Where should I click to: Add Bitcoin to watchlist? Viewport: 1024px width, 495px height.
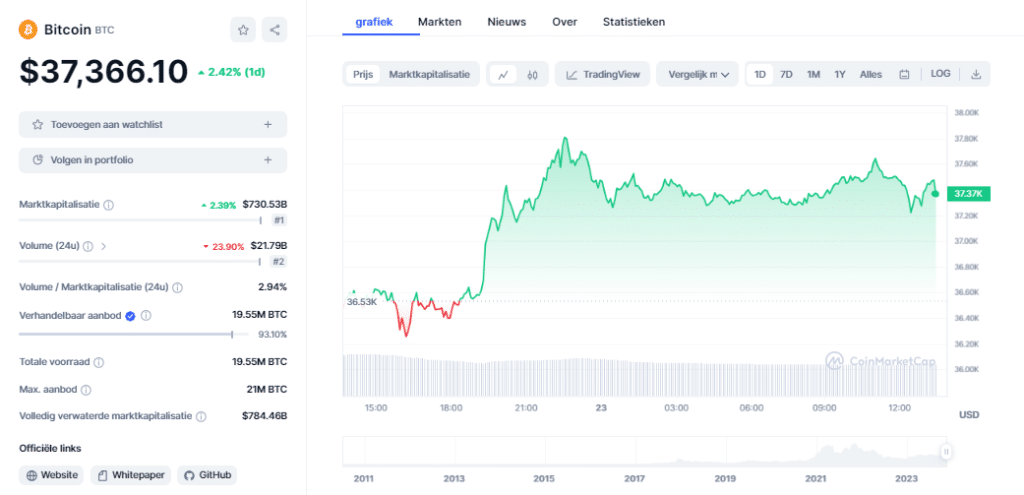coord(153,125)
